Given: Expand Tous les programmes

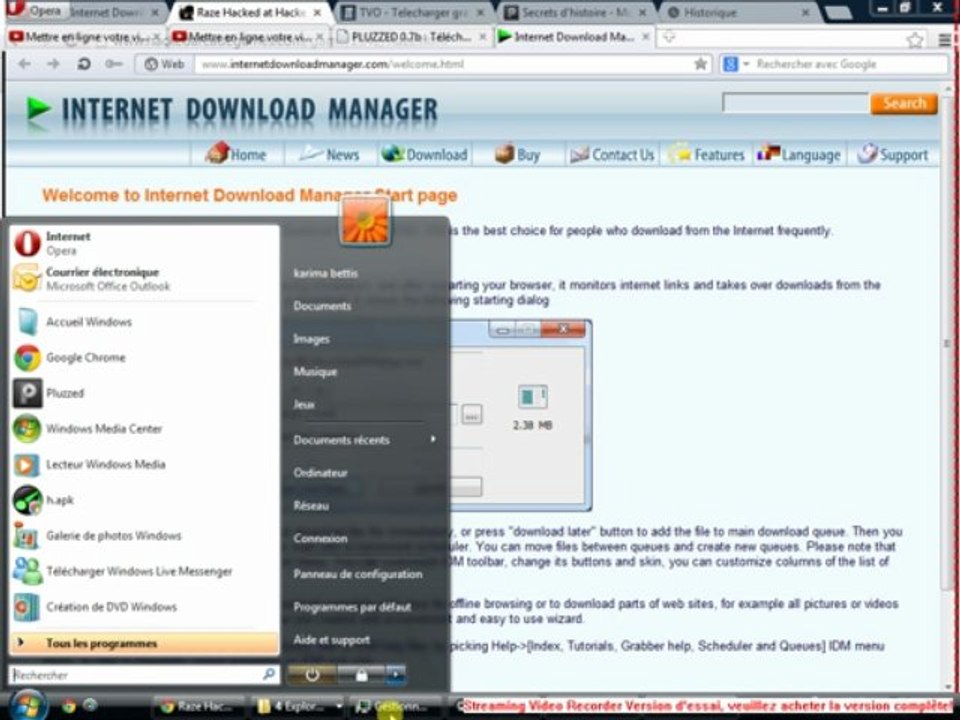Looking at the screenshot, I should coord(144,643).
